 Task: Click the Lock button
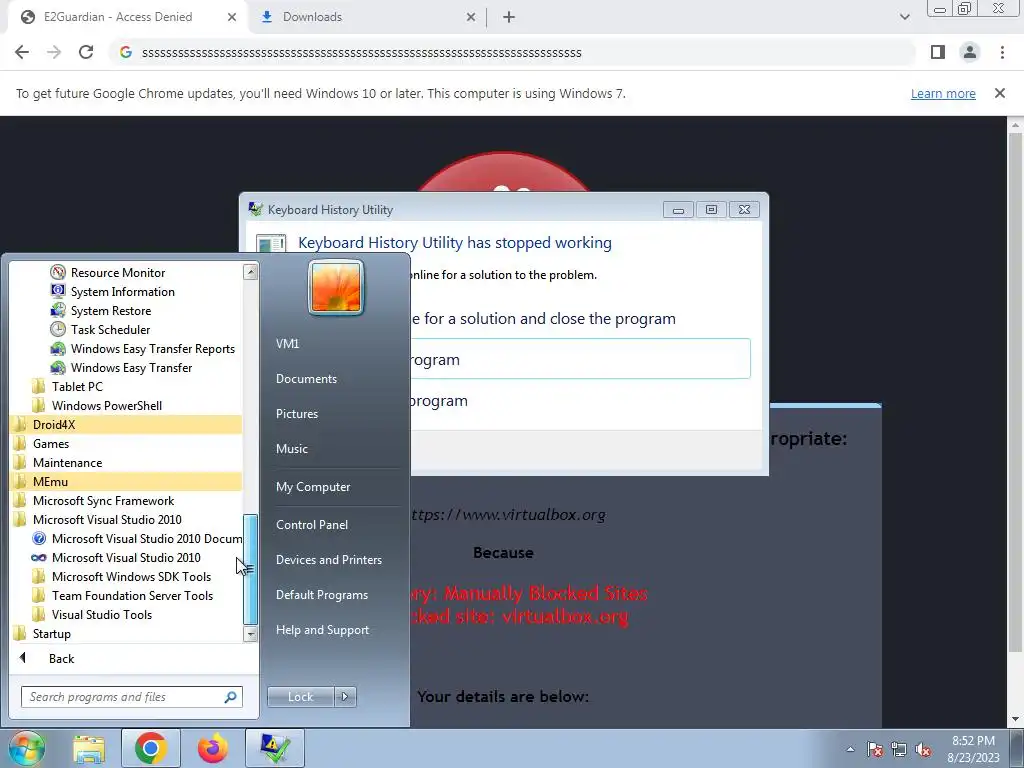tap(300, 697)
